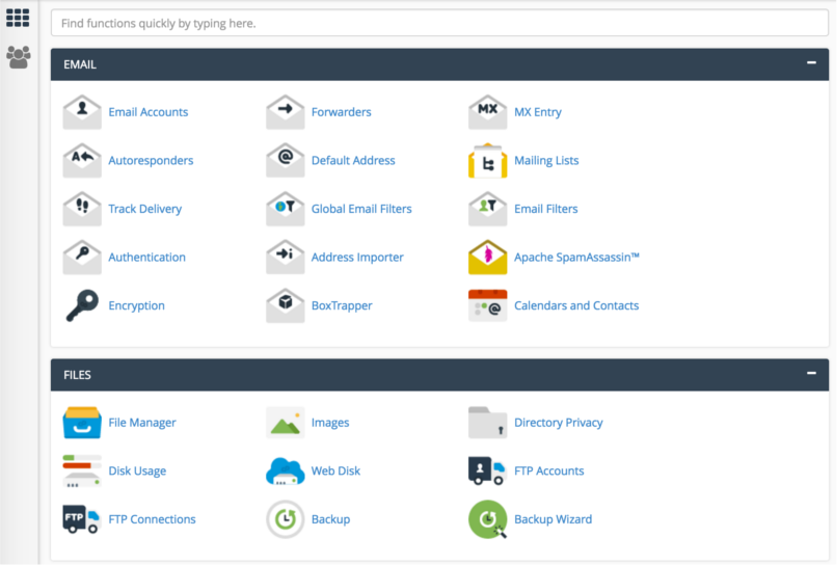Open the Forwarders link

point(341,112)
